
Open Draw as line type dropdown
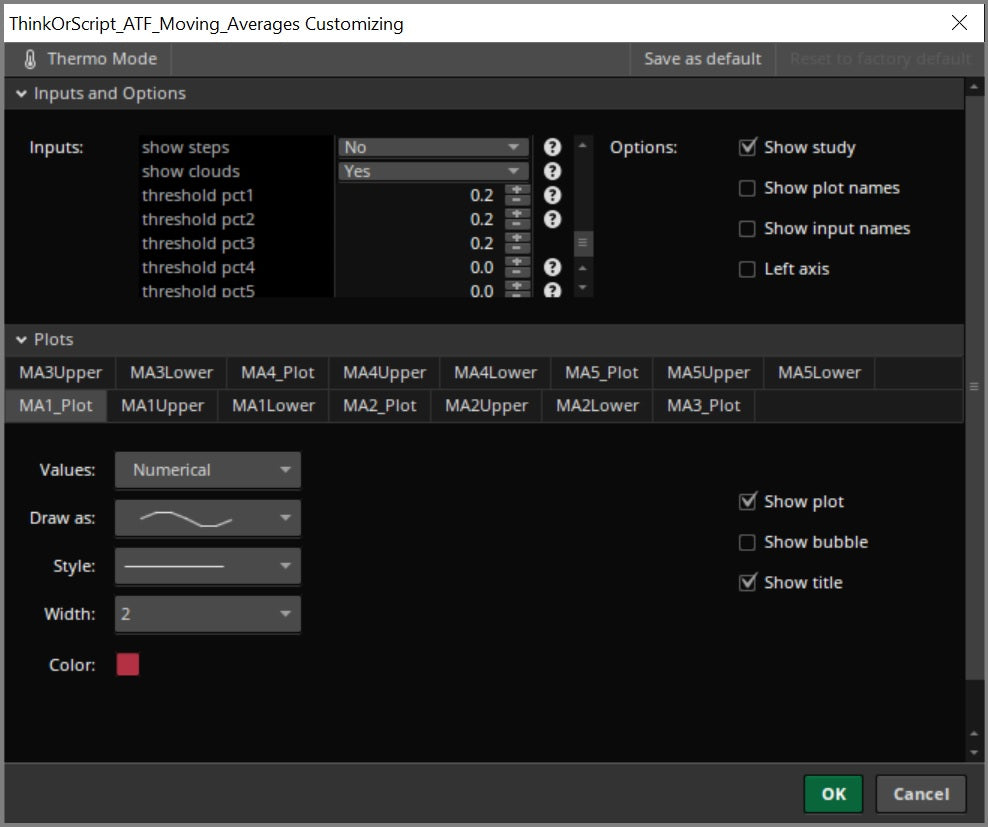(208, 518)
